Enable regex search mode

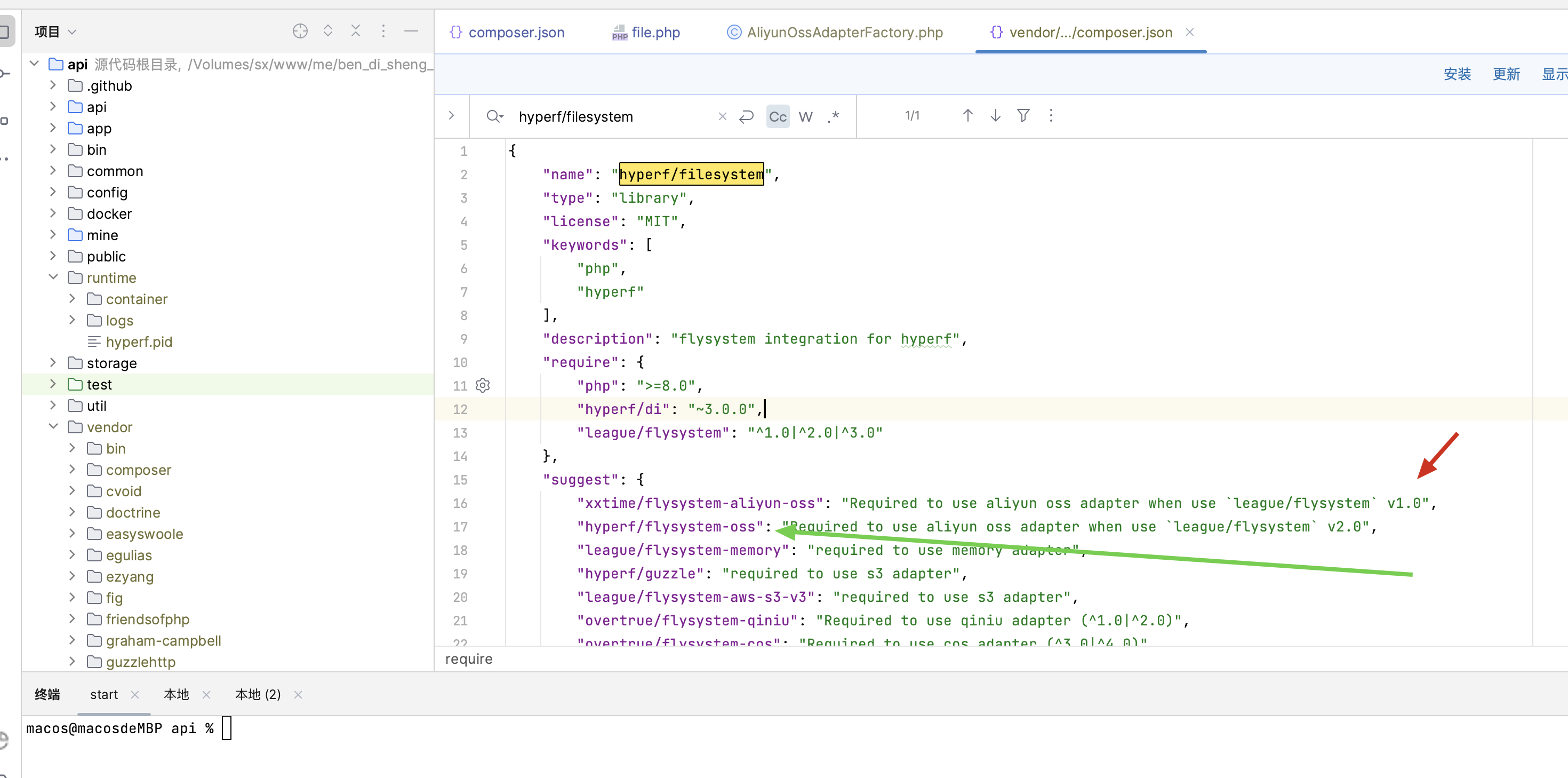(833, 116)
